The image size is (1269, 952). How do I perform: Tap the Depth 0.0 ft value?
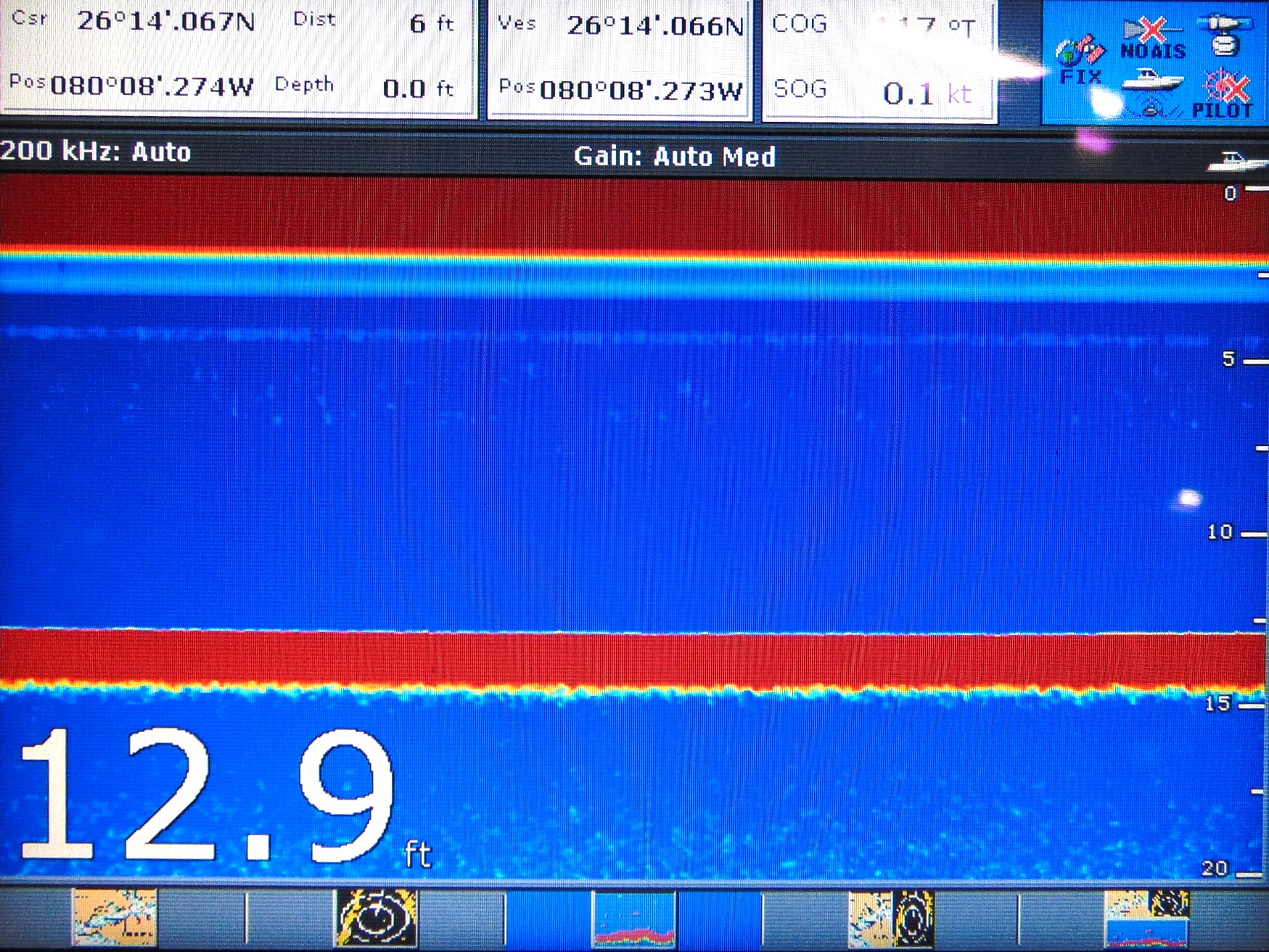(418, 89)
